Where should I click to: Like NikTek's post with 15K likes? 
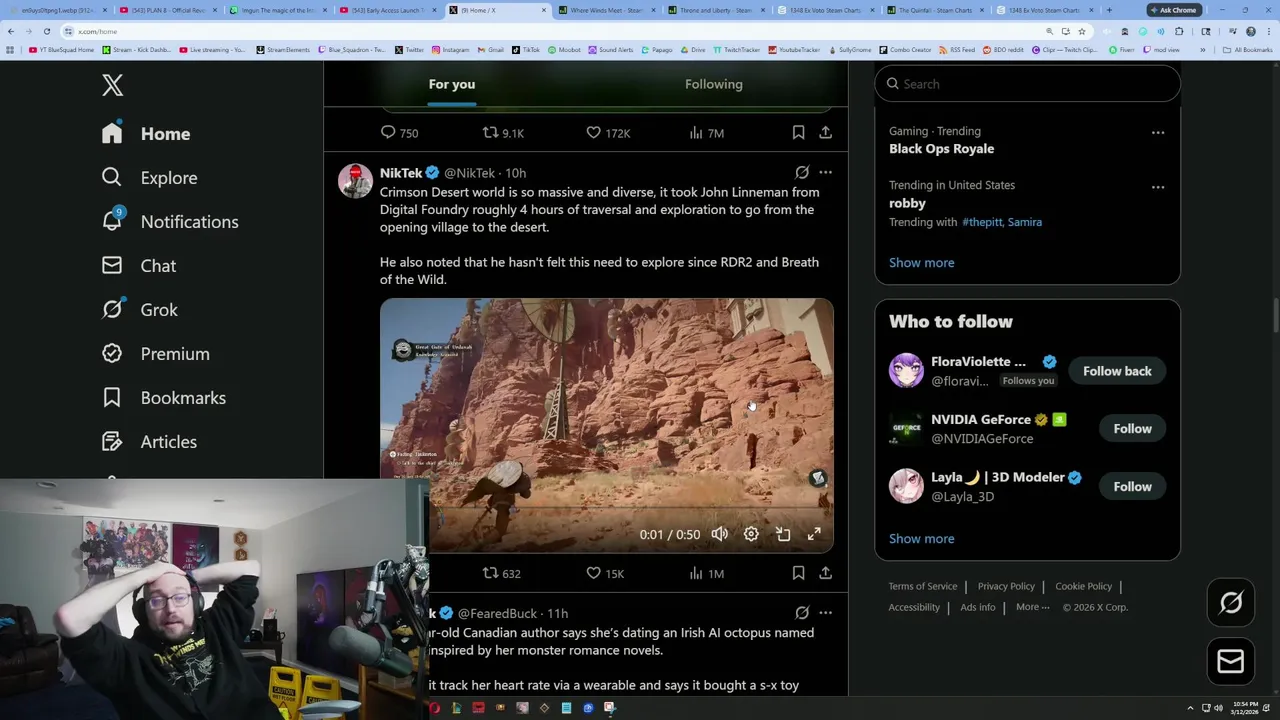pos(606,573)
